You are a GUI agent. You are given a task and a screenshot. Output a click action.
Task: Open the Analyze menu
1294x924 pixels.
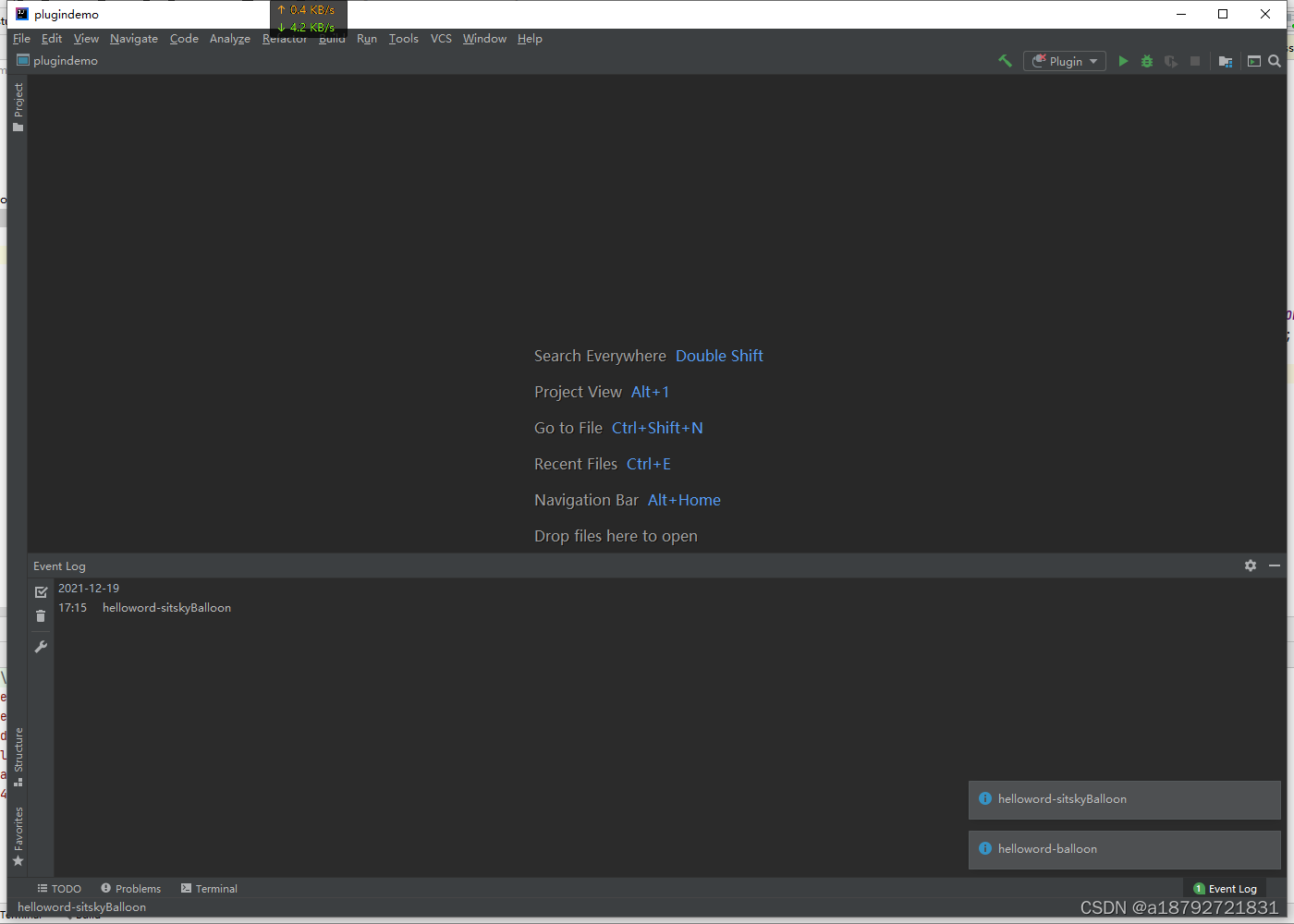(x=230, y=39)
